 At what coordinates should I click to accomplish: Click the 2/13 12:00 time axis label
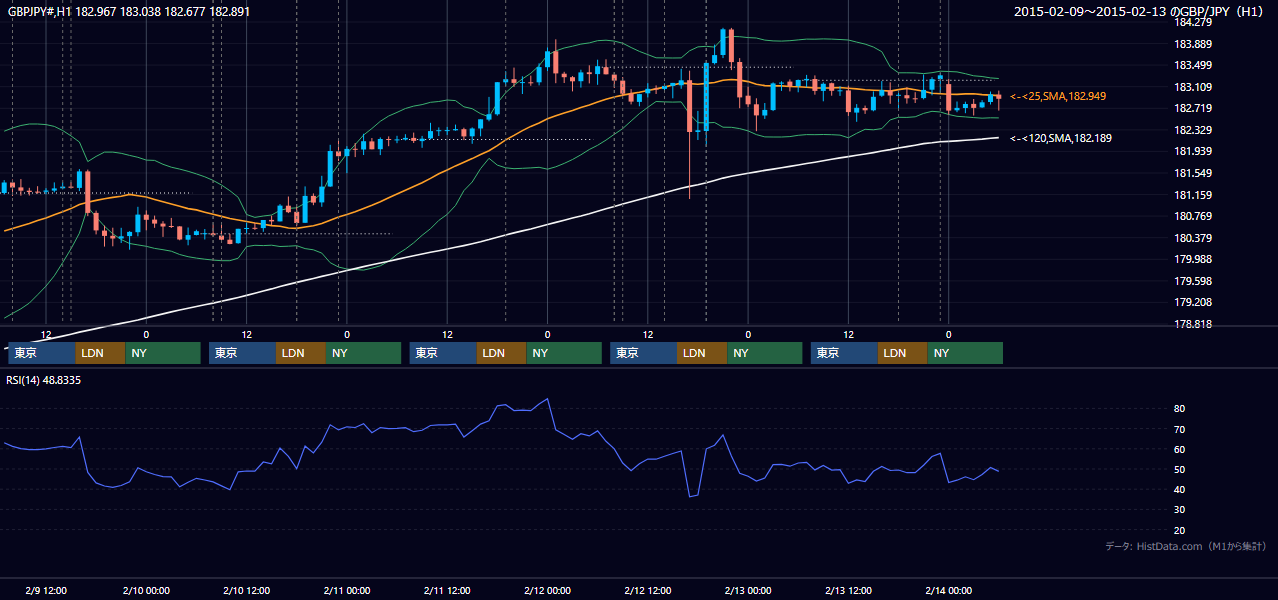(849, 590)
